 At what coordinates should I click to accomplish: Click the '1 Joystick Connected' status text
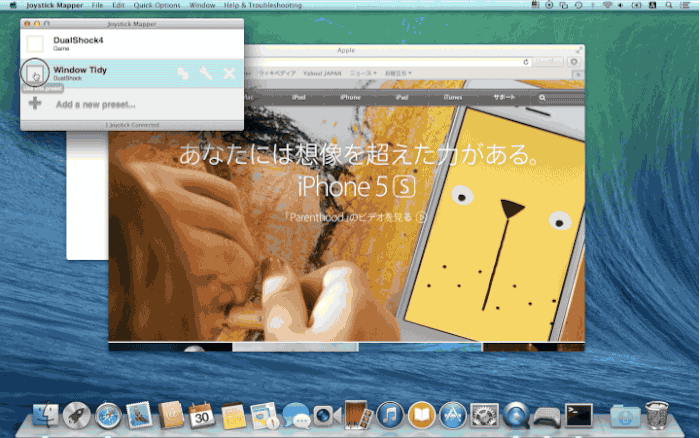pyautogui.click(x=132, y=125)
